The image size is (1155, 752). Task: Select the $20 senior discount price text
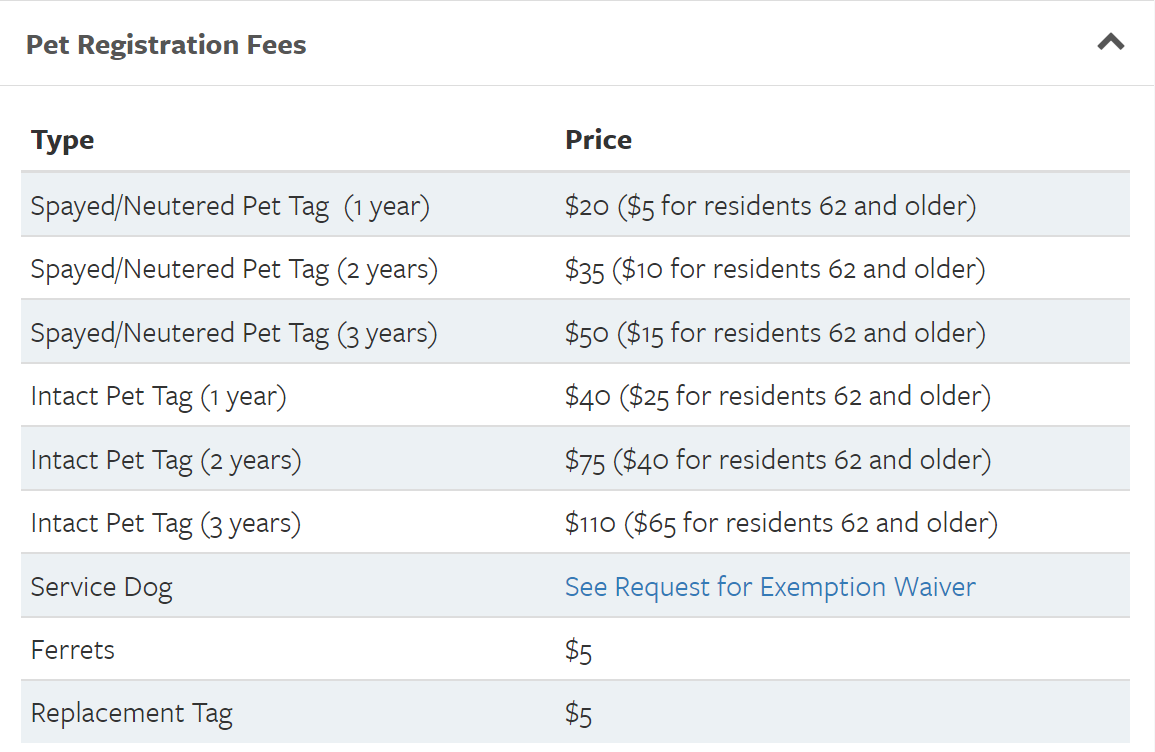click(x=770, y=205)
